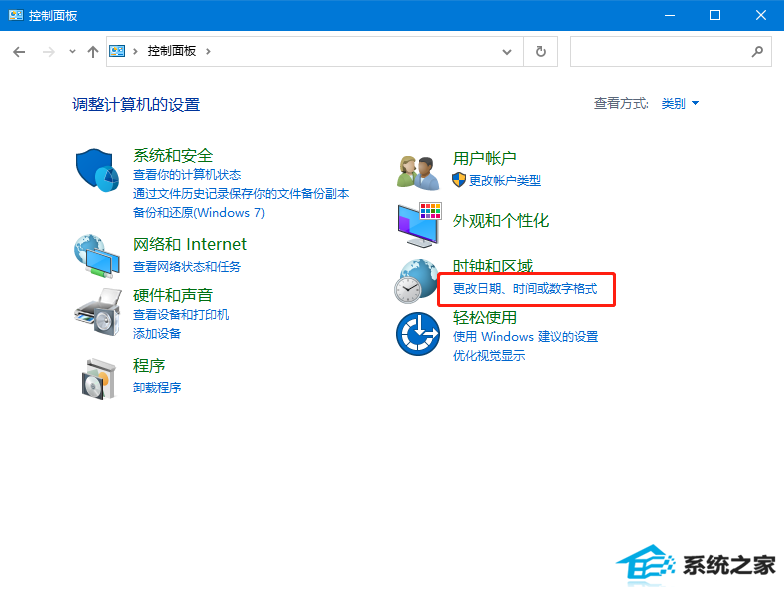Screen dimensions: 784x592
Task: Click the 卸载程序 link
Action: pos(156,388)
